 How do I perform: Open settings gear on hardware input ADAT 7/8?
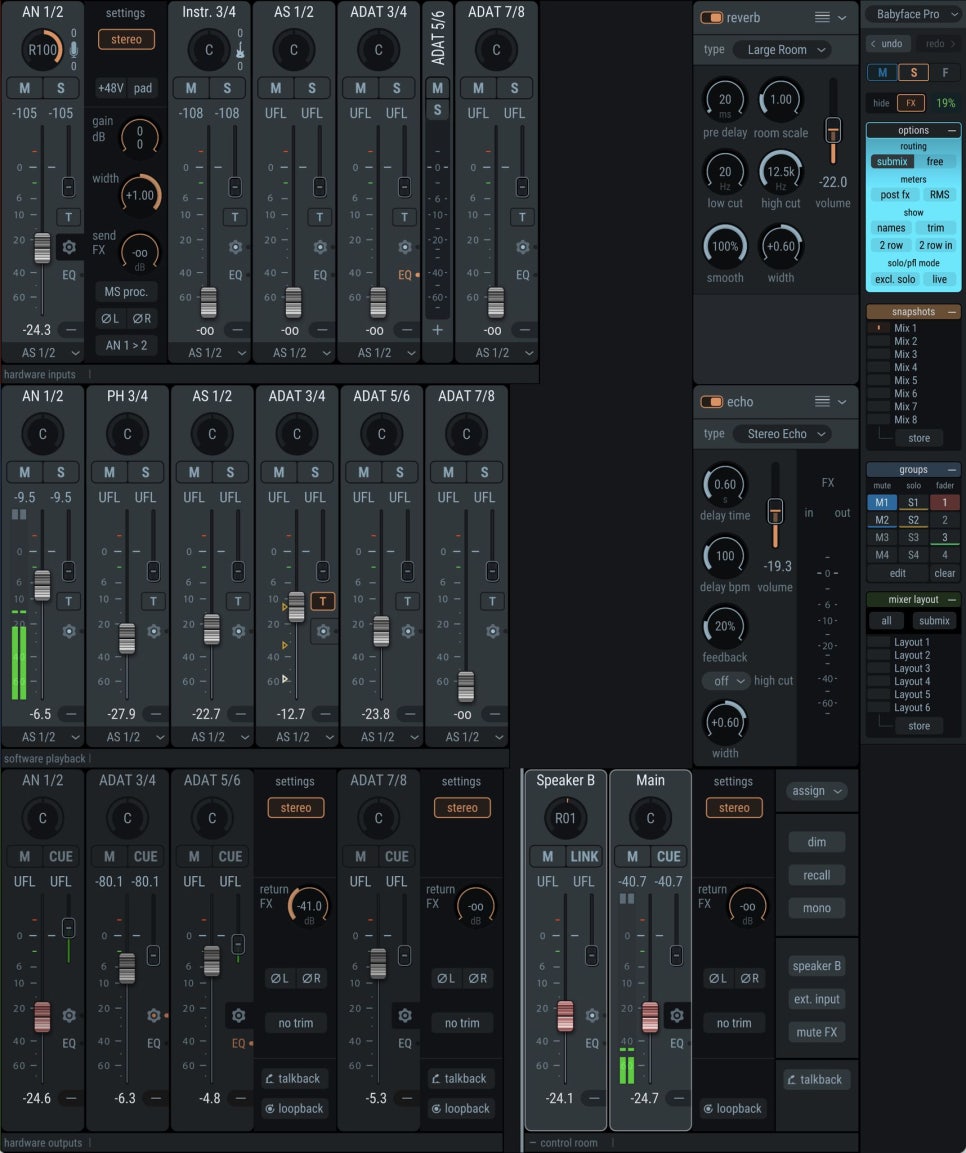pyautogui.click(x=523, y=247)
